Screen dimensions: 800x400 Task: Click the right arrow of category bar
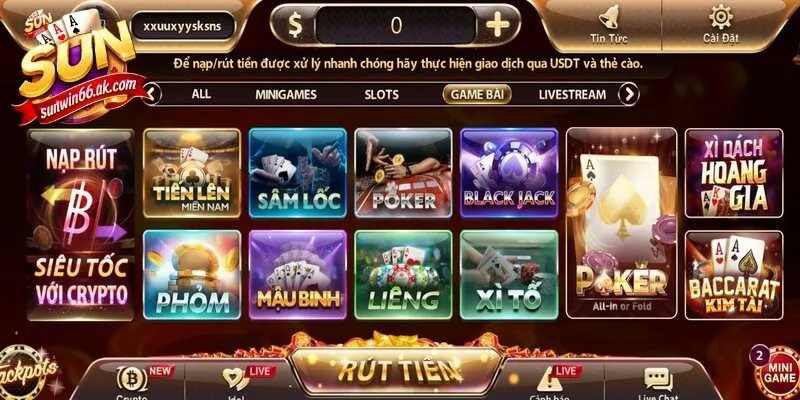629,94
